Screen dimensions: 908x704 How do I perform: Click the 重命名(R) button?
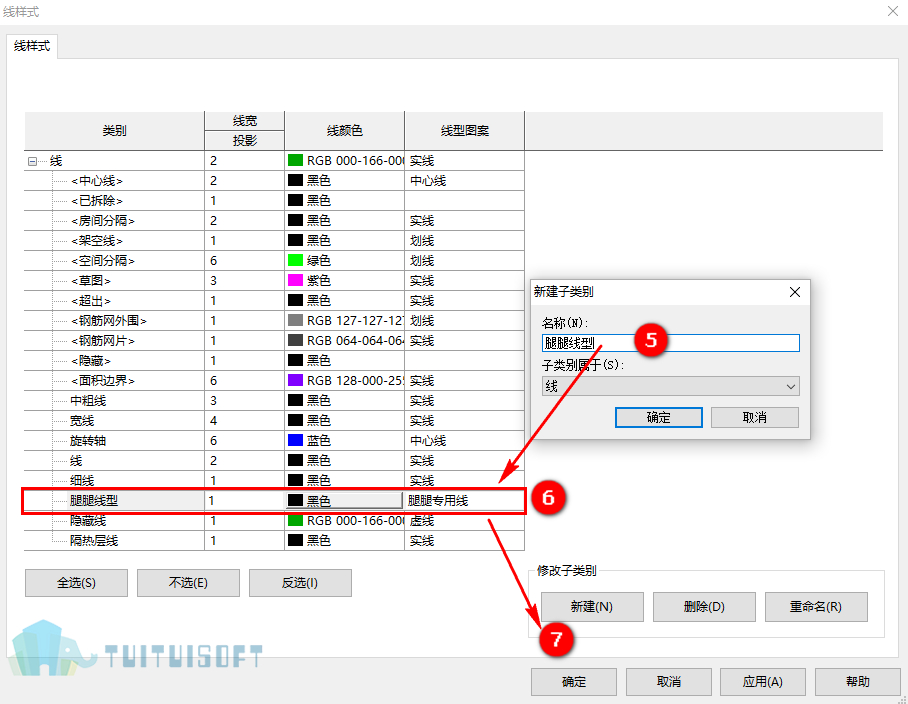(x=816, y=607)
